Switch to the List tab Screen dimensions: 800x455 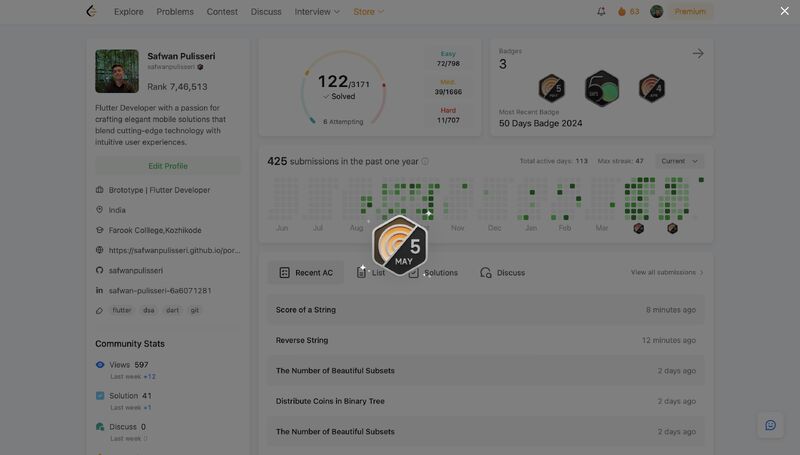pyautogui.click(x=371, y=273)
